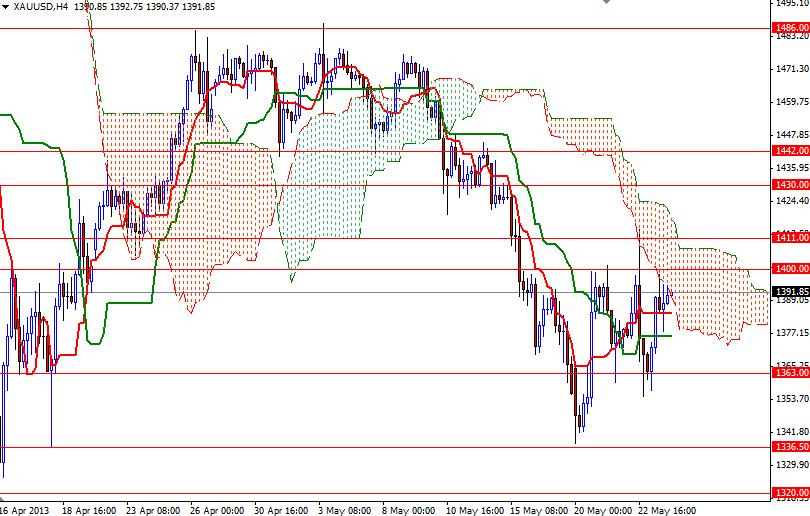Click the close value 1391.85 in the header
The height and width of the screenshot is (516, 810).
(x=198, y=7)
